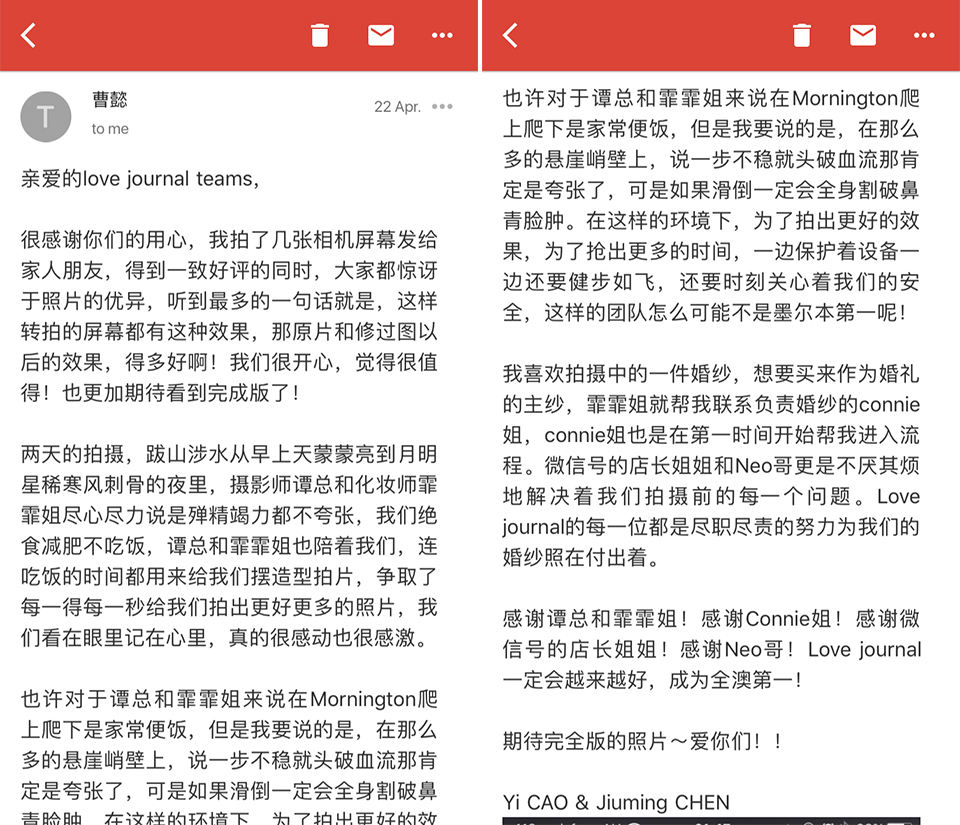Expand the 'to me' recipient details
This screenshot has width=960, height=825.
pyautogui.click(x=109, y=128)
